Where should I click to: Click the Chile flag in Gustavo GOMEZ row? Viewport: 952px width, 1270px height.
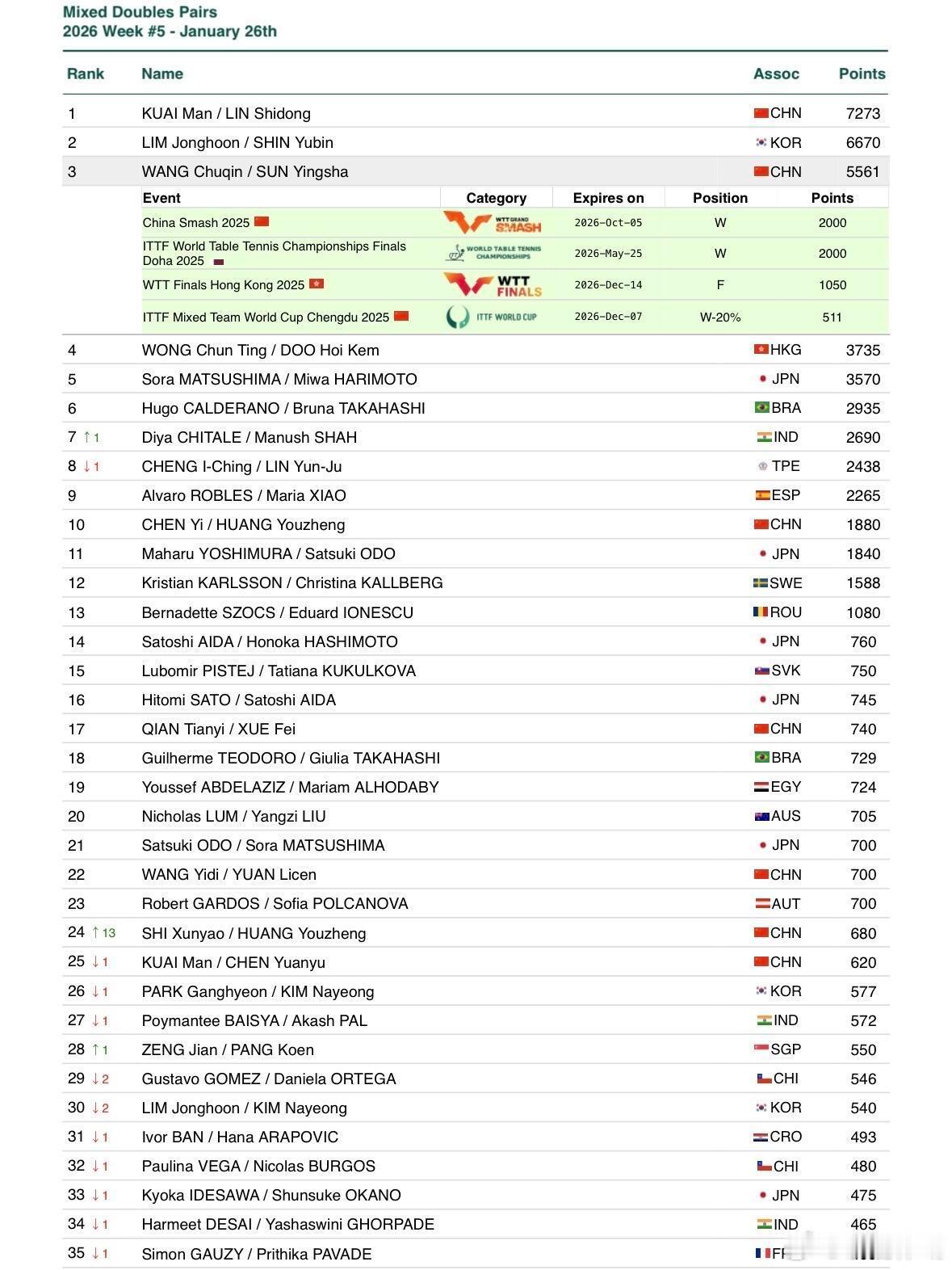coord(764,1078)
